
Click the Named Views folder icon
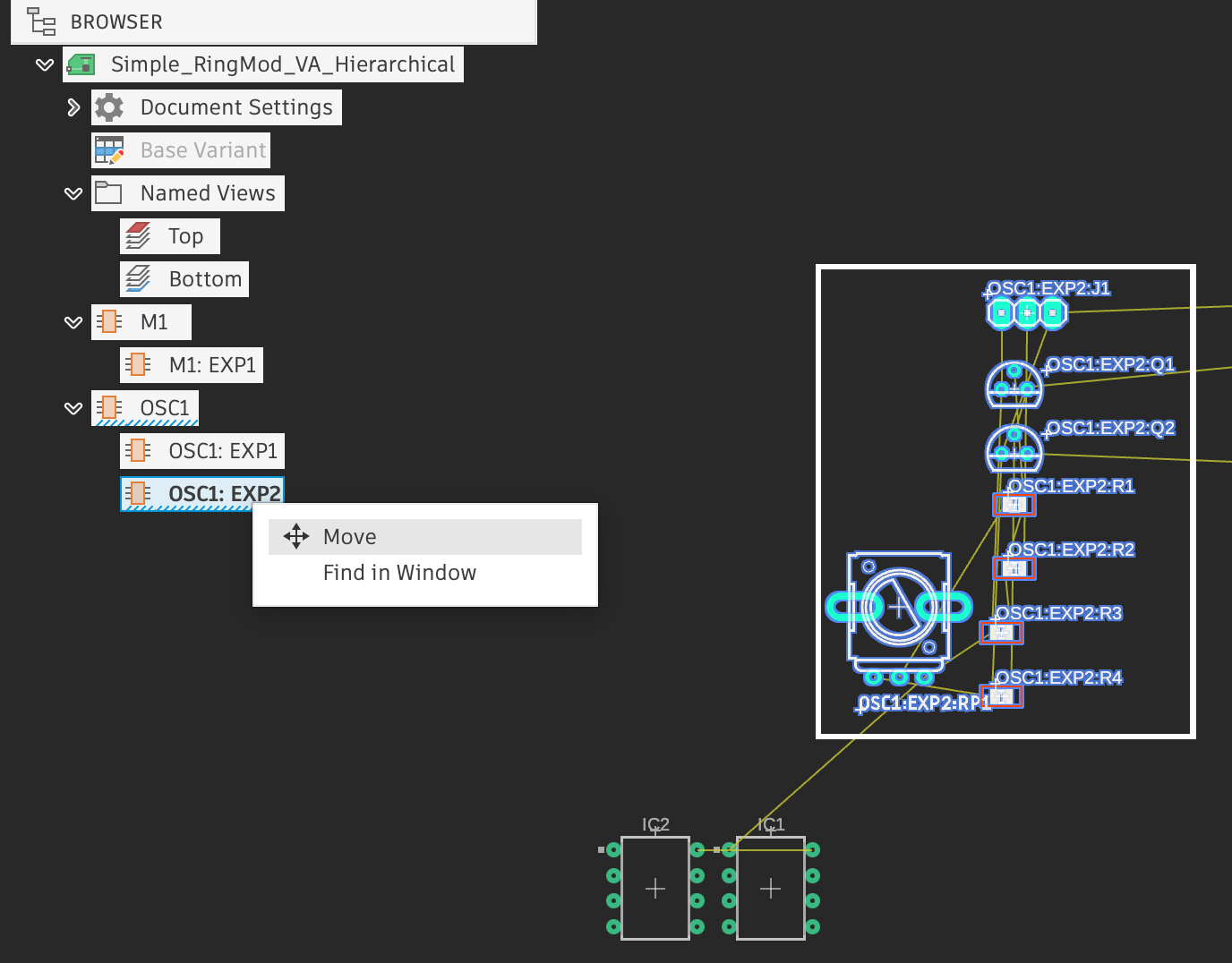click(x=109, y=192)
